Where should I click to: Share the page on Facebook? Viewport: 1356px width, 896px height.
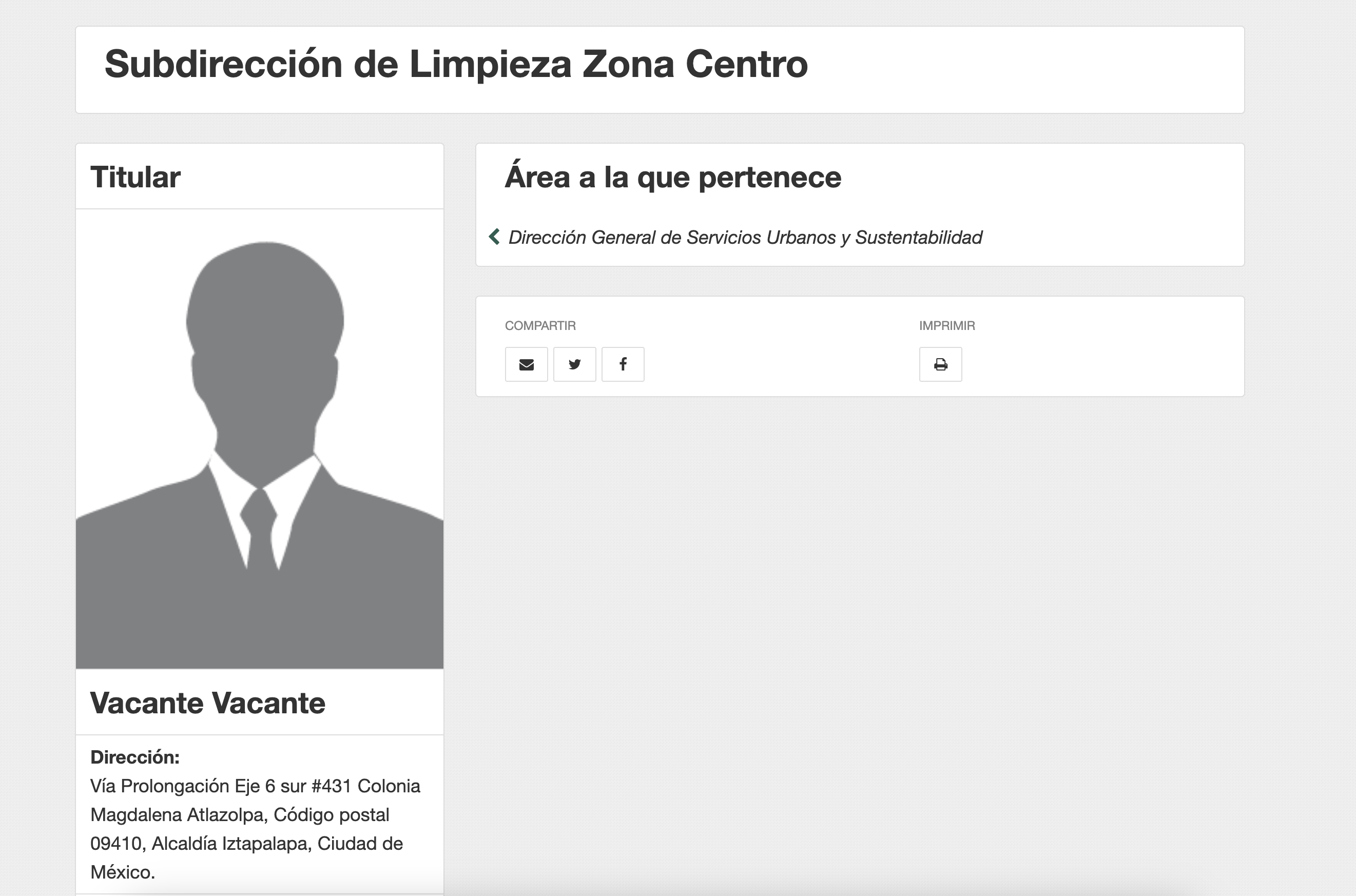point(623,364)
